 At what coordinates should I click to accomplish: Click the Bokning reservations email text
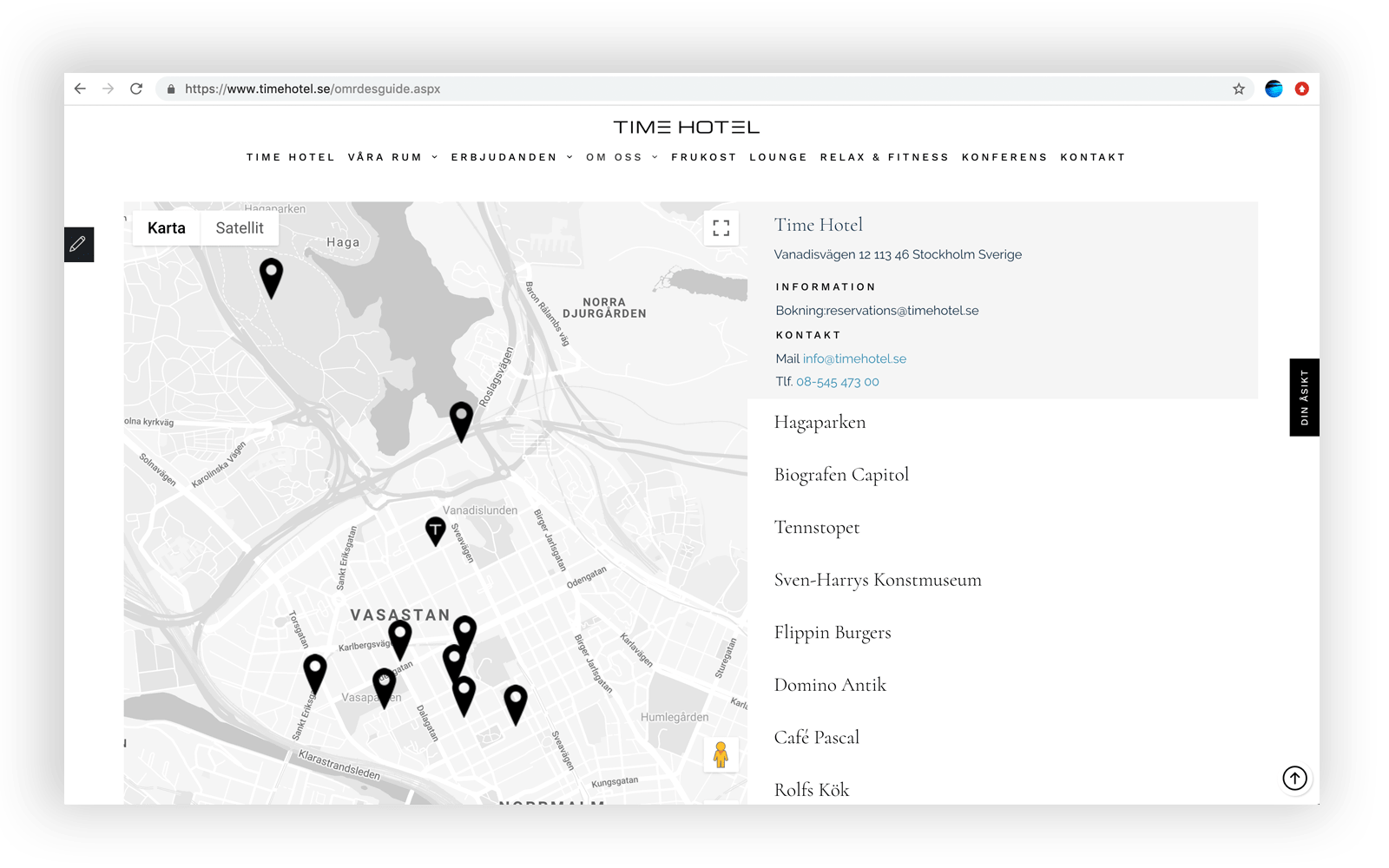point(877,311)
